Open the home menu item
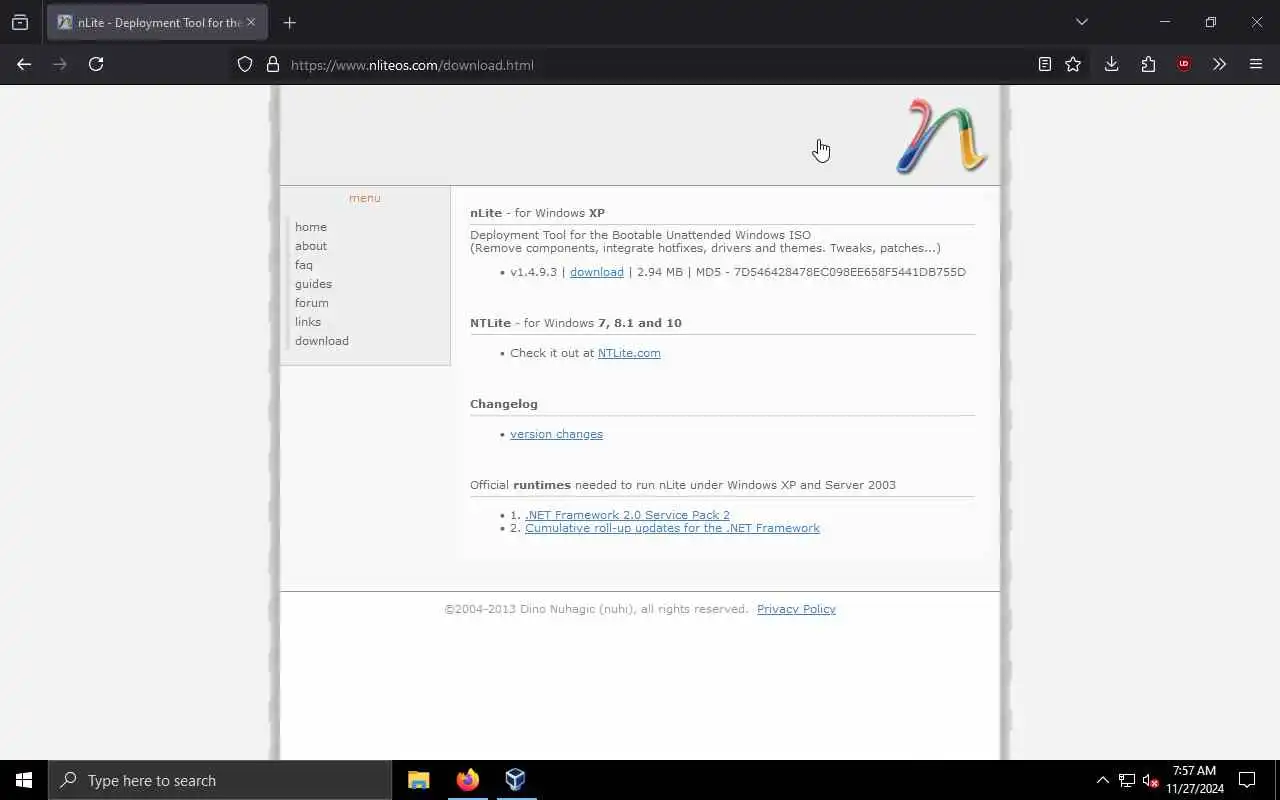 (x=311, y=227)
